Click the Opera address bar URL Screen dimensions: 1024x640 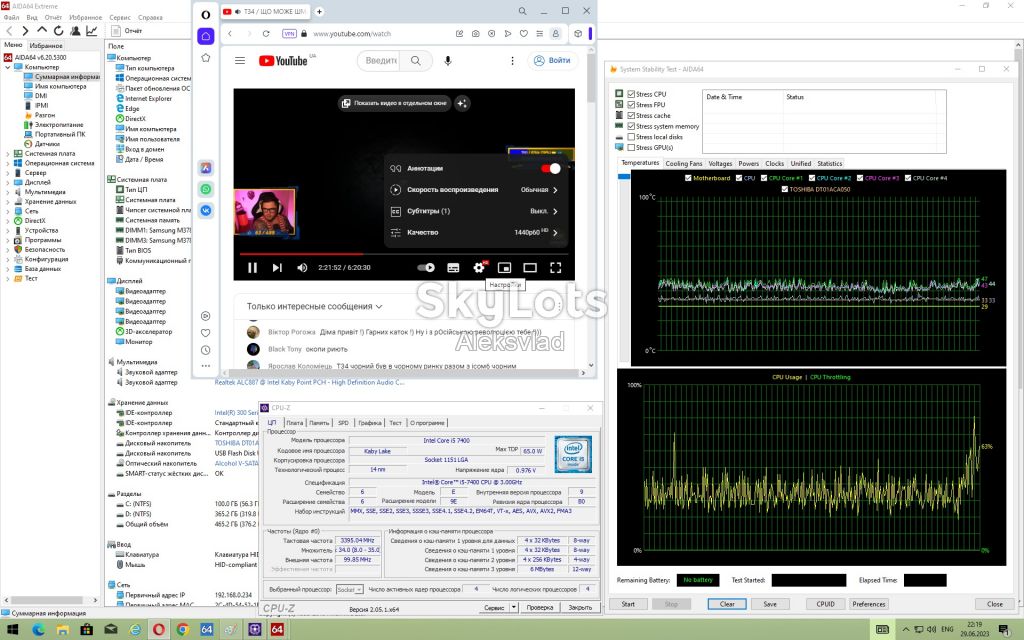[x=352, y=33]
